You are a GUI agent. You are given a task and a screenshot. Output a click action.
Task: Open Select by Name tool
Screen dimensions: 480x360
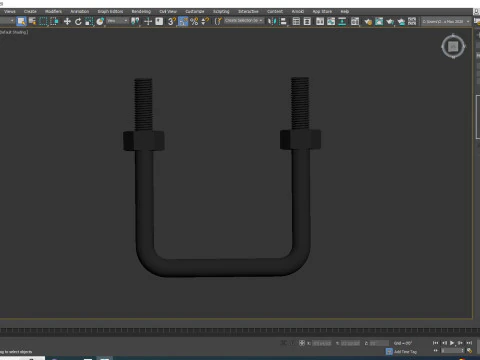(32, 21)
